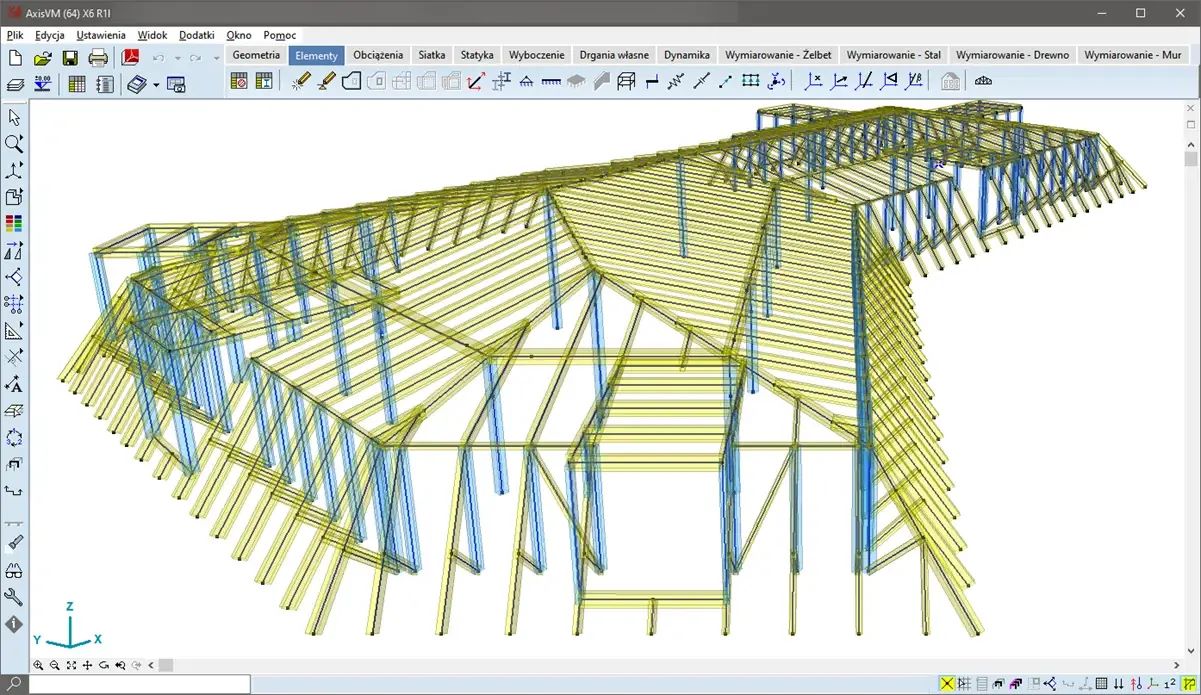Switch to the Obciążenia tab
The height and width of the screenshot is (695, 1201).
coord(378,55)
